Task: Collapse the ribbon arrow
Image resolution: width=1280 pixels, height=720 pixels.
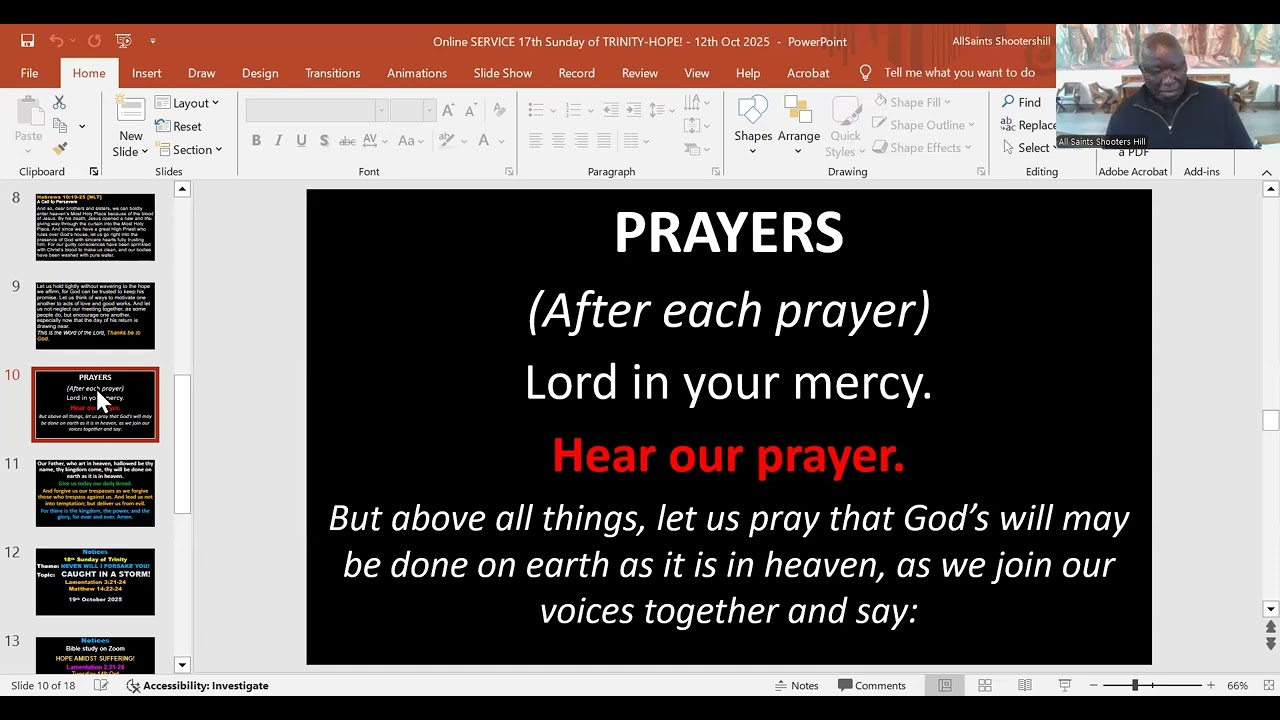Action: click(1266, 172)
